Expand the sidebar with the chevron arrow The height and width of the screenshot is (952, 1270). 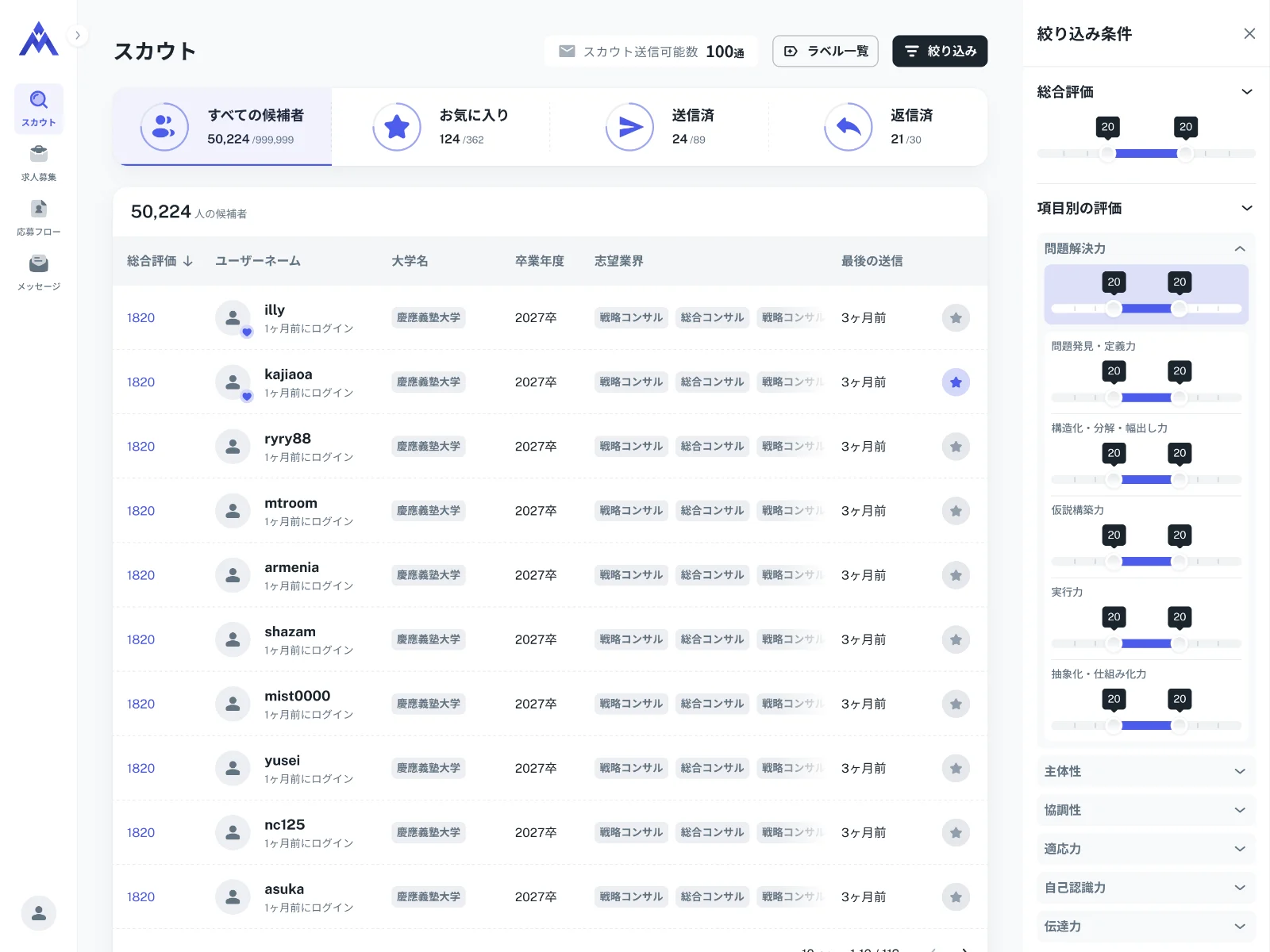(x=78, y=35)
